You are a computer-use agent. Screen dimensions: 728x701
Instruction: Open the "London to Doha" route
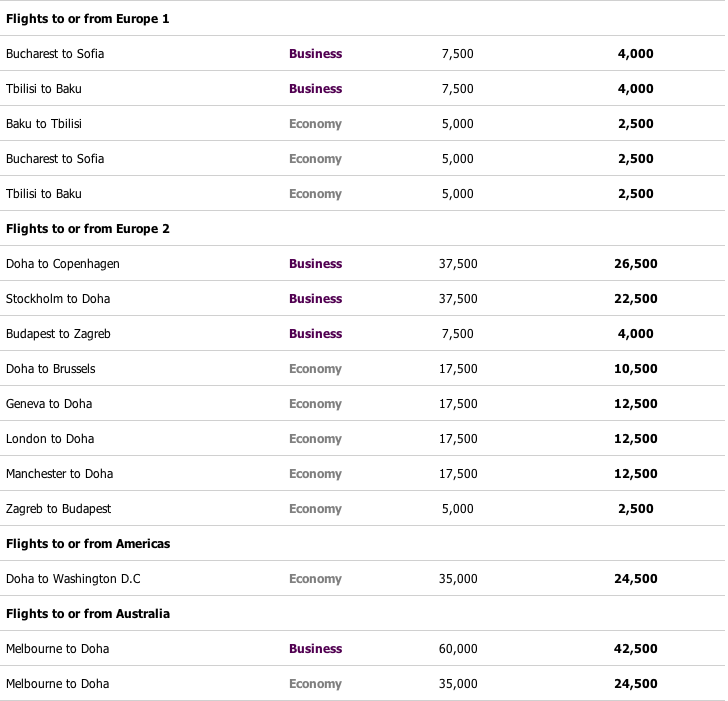50,439
